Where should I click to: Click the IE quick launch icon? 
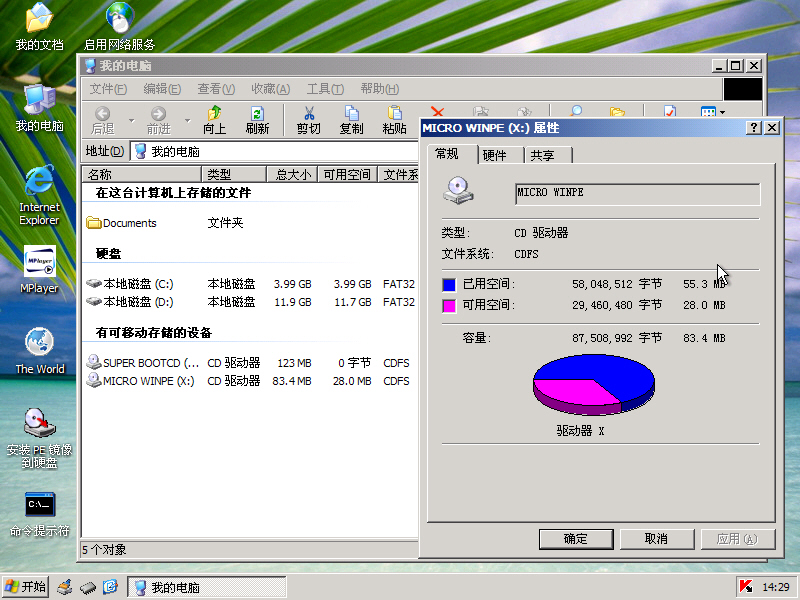click(110, 587)
